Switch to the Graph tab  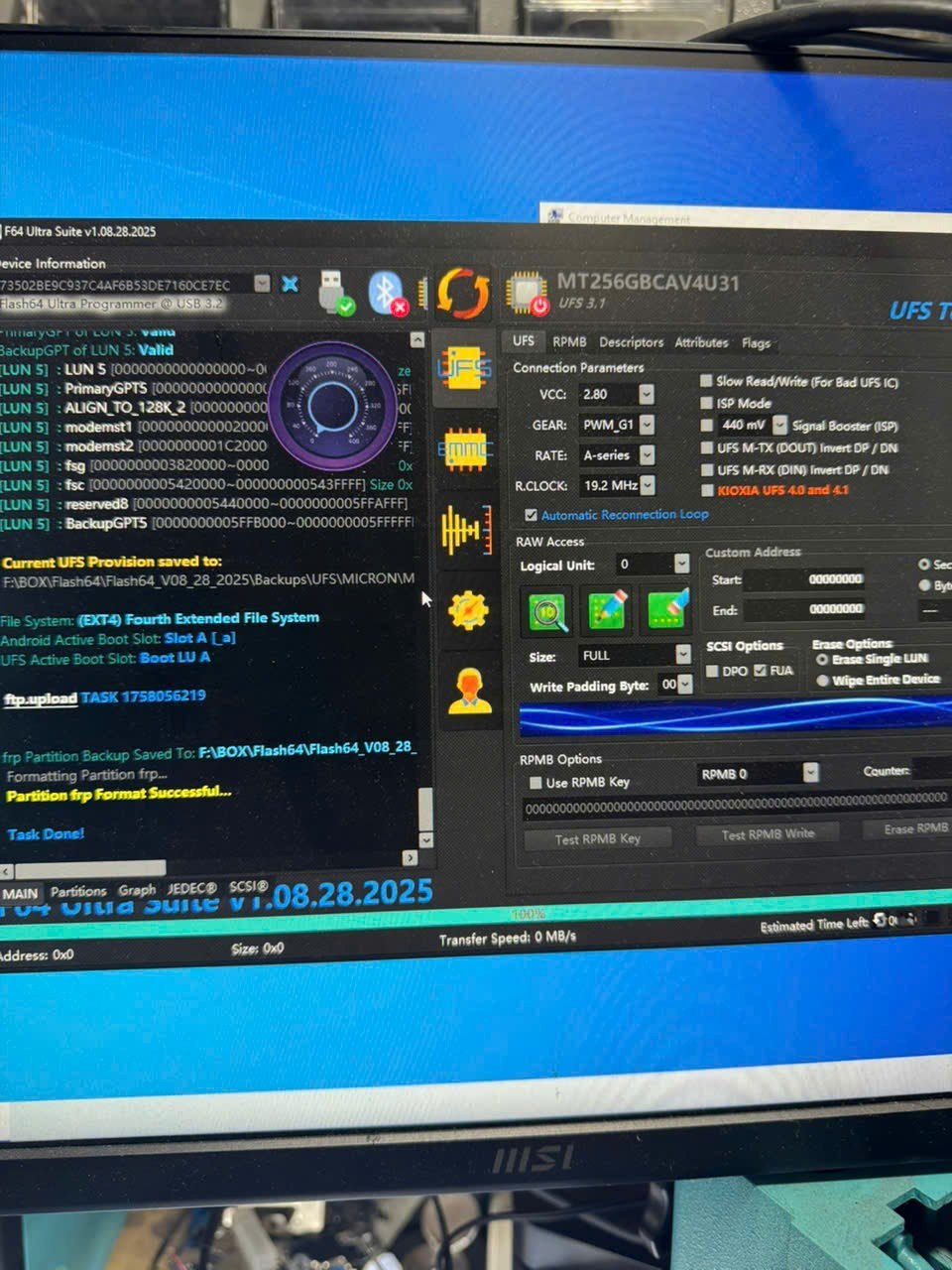pyautogui.click(x=137, y=890)
